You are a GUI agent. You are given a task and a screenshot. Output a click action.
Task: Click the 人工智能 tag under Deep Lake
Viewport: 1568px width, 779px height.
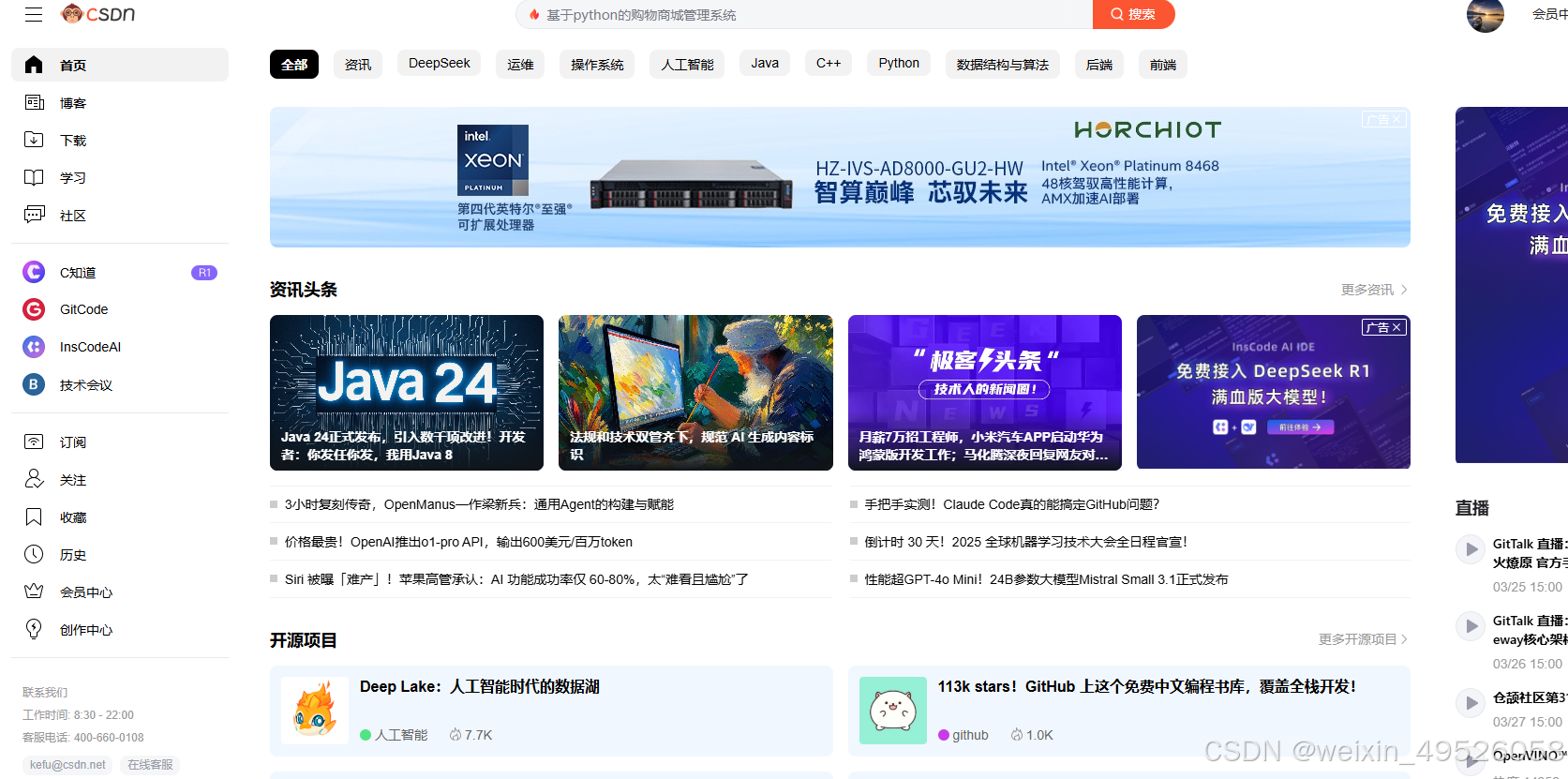click(x=394, y=735)
